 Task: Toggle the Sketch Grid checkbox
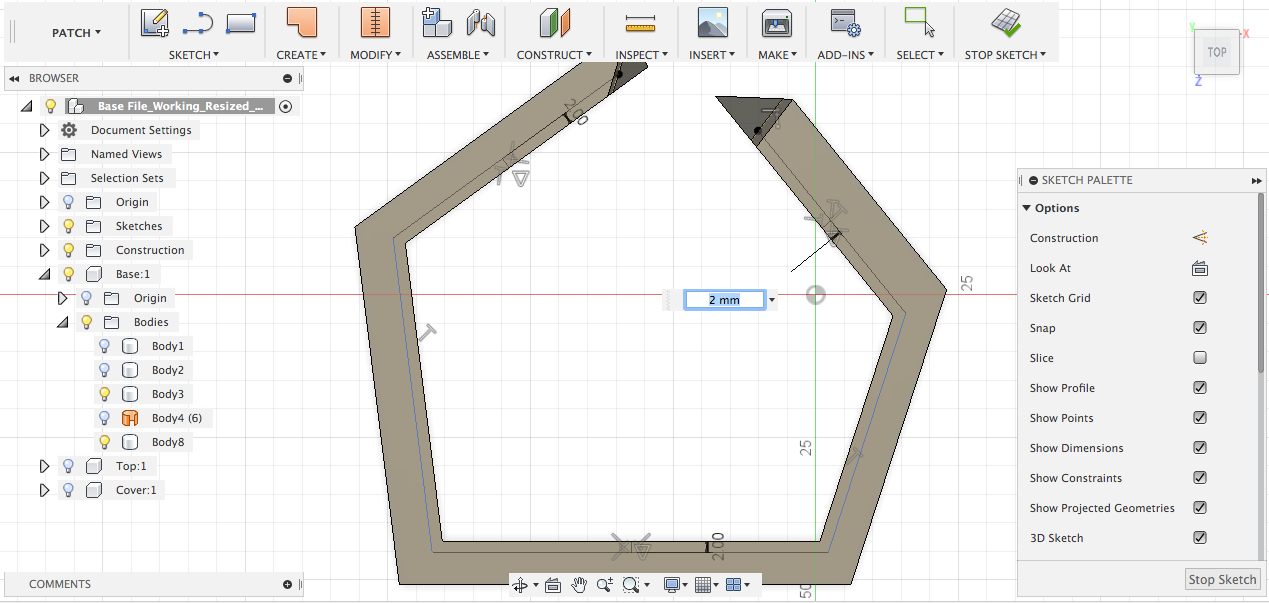pyautogui.click(x=1200, y=298)
